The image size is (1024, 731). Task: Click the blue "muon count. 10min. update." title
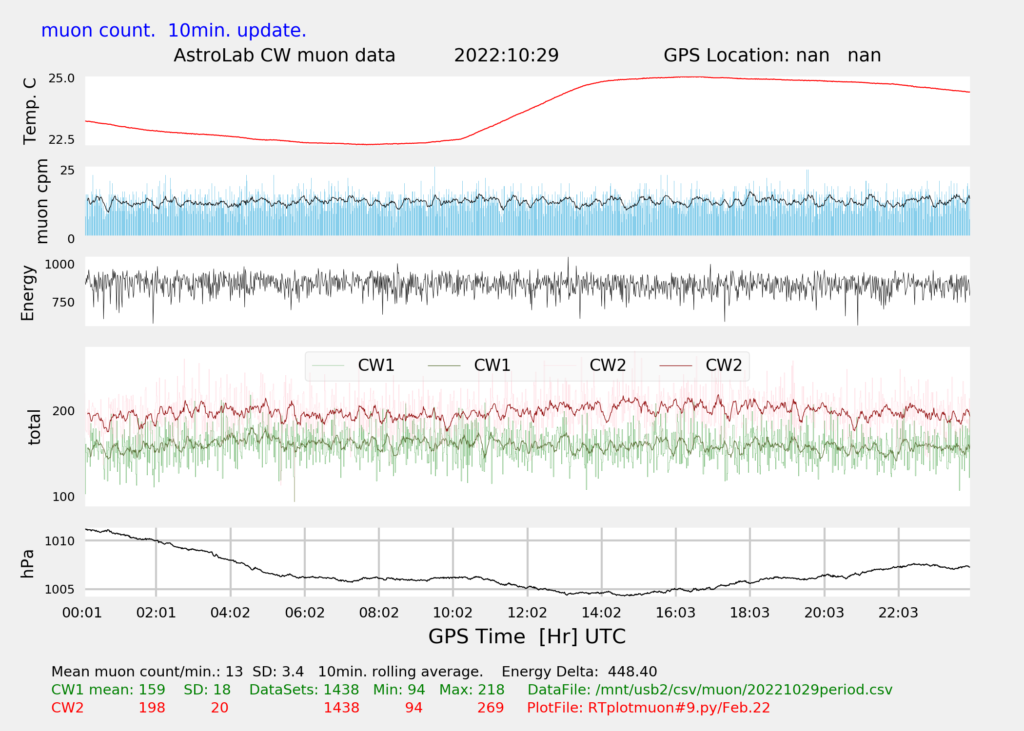click(174, 30)
